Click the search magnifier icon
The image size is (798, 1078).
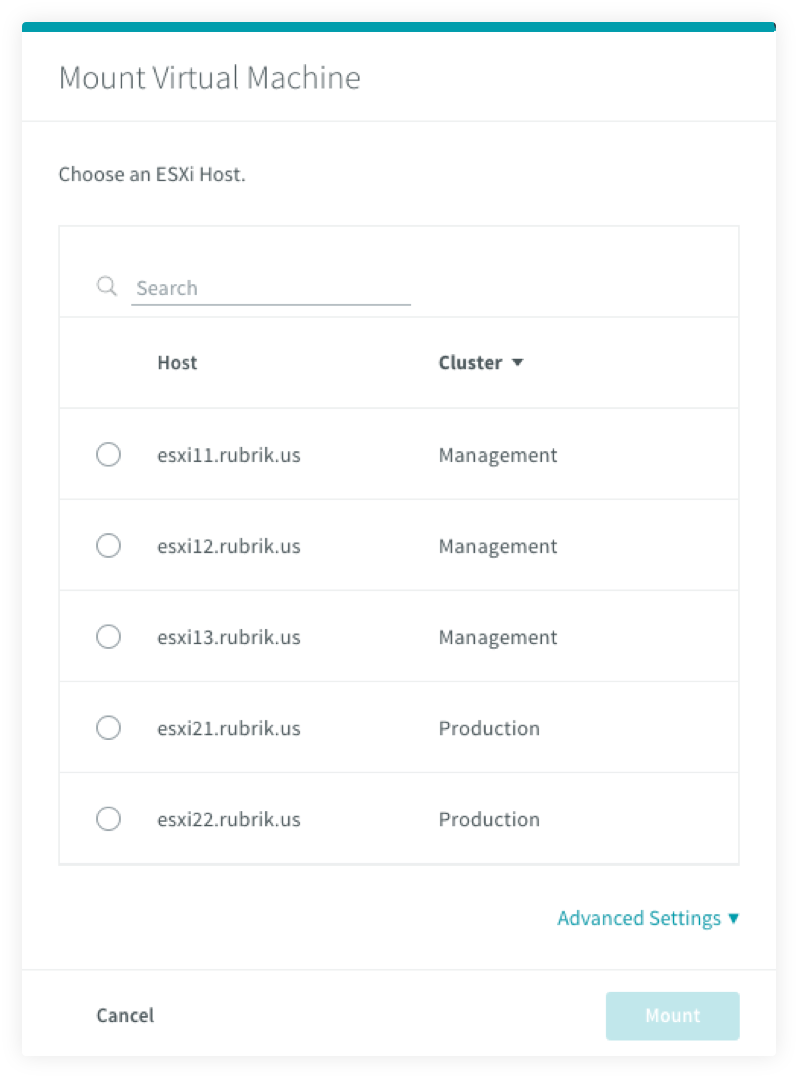click(107, 286)
